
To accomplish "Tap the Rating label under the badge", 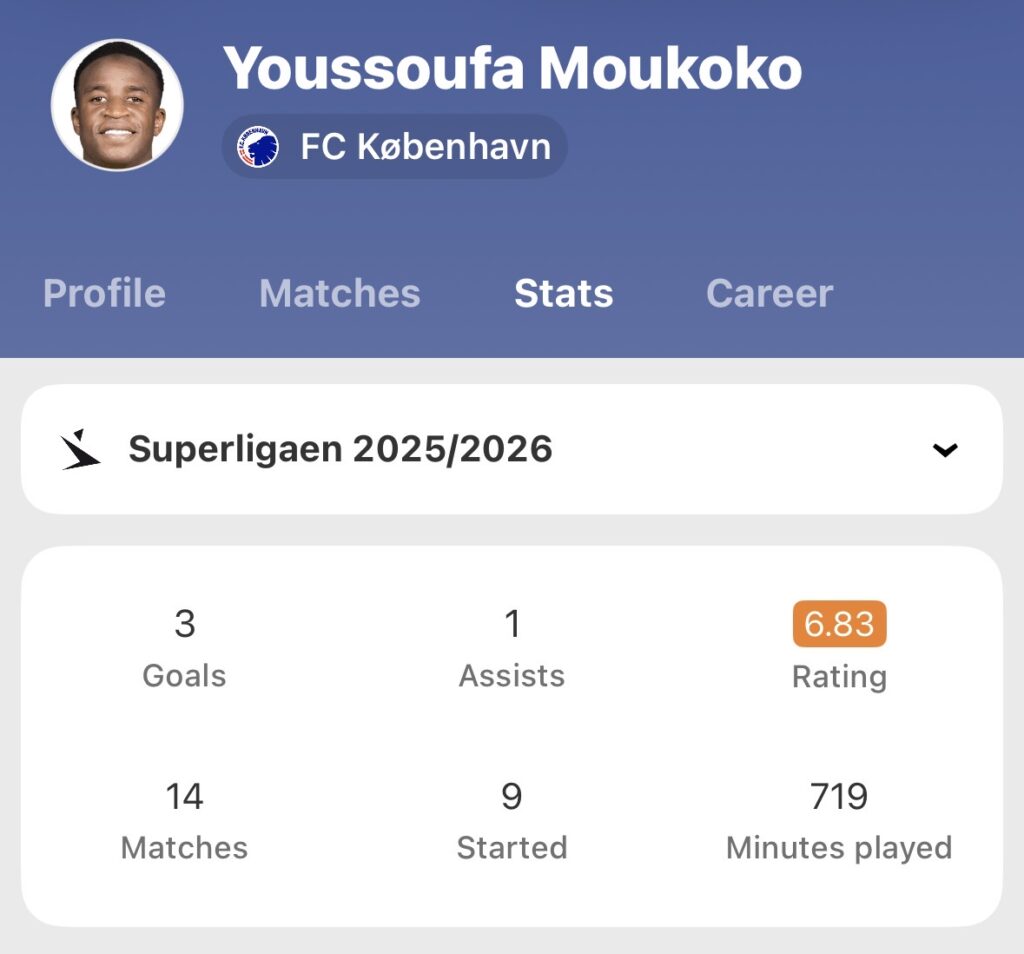I will 839,677.
